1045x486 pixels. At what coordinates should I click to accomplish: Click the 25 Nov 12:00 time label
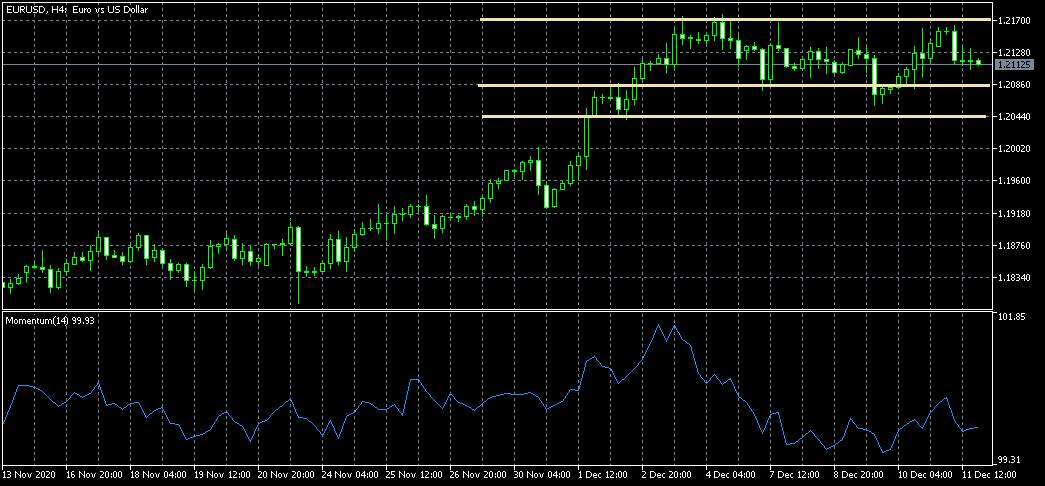click(x=415, y=475)
